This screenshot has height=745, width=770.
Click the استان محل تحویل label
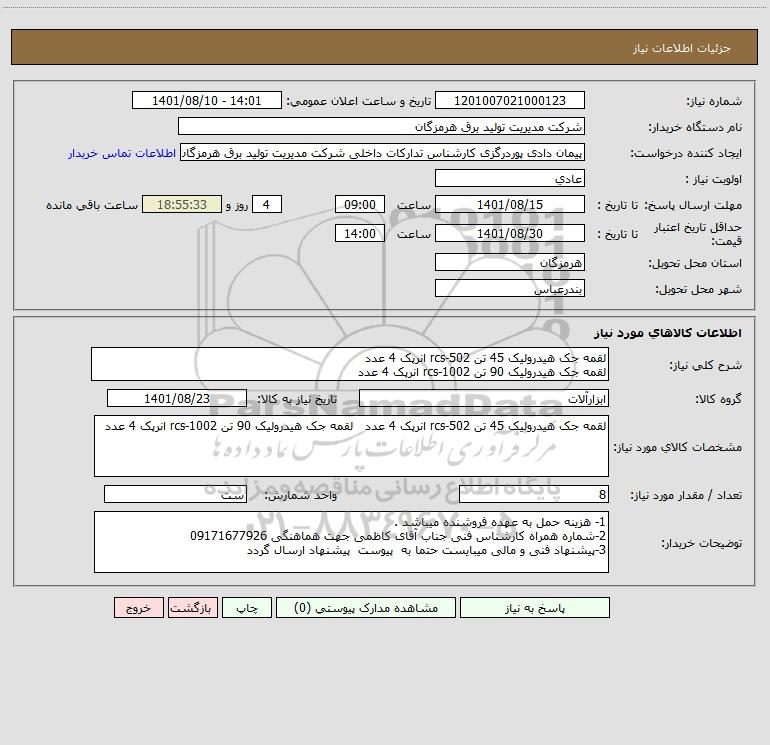pyautogui.click(x=695, y=263)
